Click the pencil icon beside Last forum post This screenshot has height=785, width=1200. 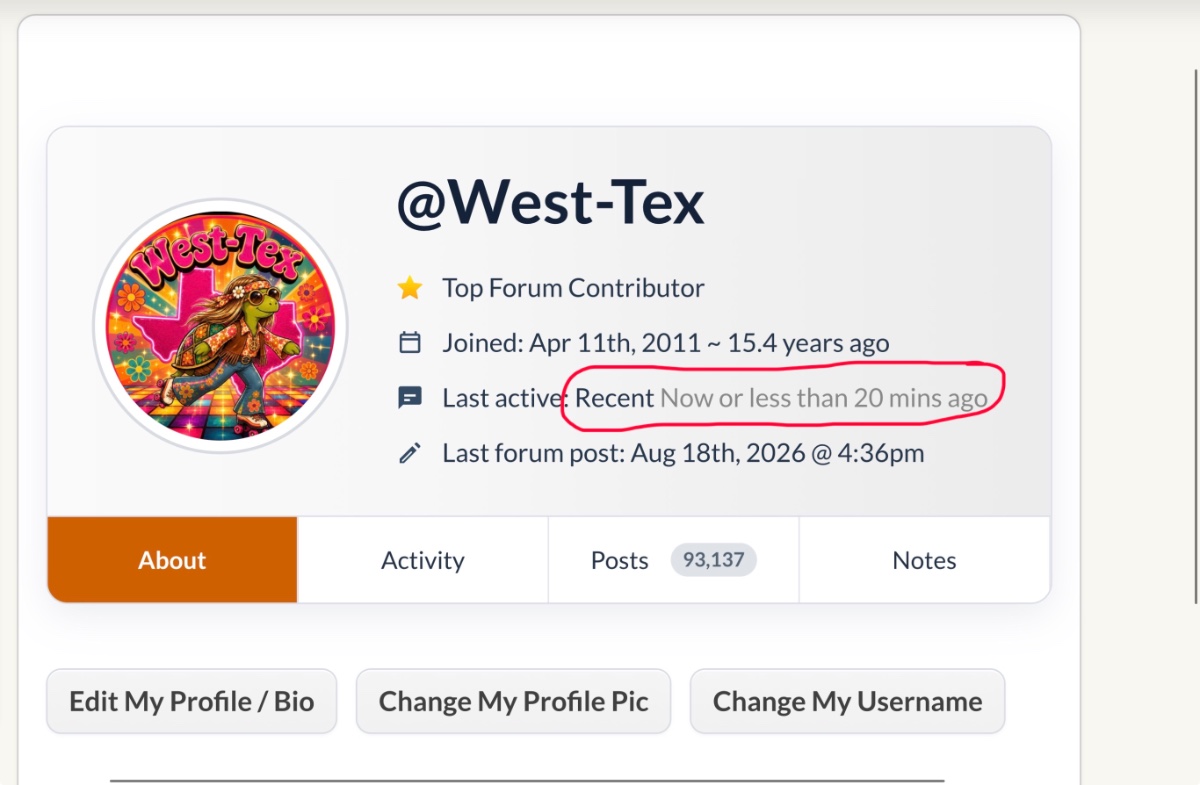pyautogui.click(x=410, y=453)
